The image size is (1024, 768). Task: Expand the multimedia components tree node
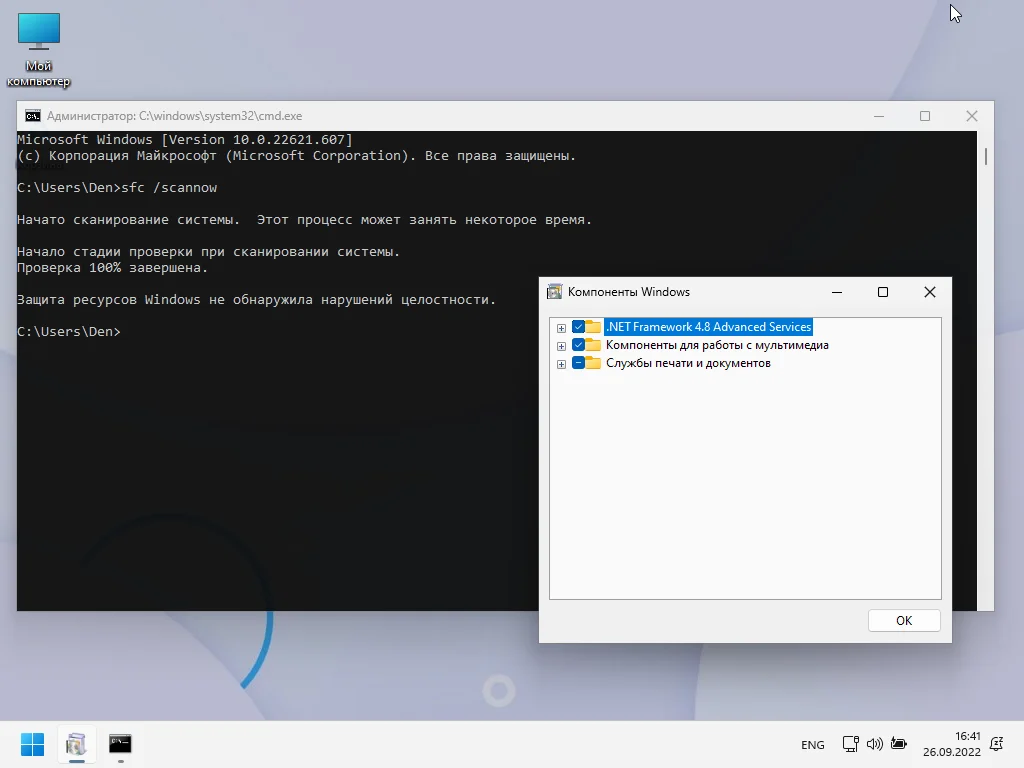(x=561, y=346)
